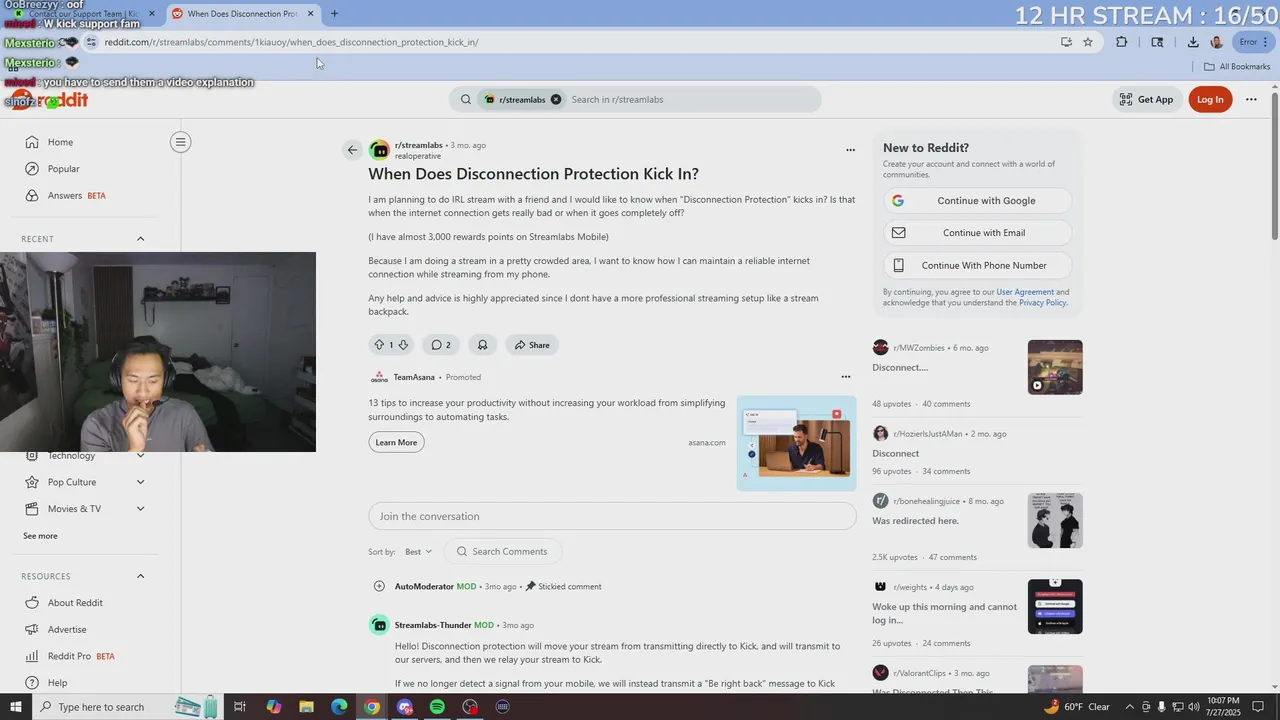The height and width of the screenshot is (720, 1280).
Task: Open Help in the sidebar
Action: [x=57, y=683]
